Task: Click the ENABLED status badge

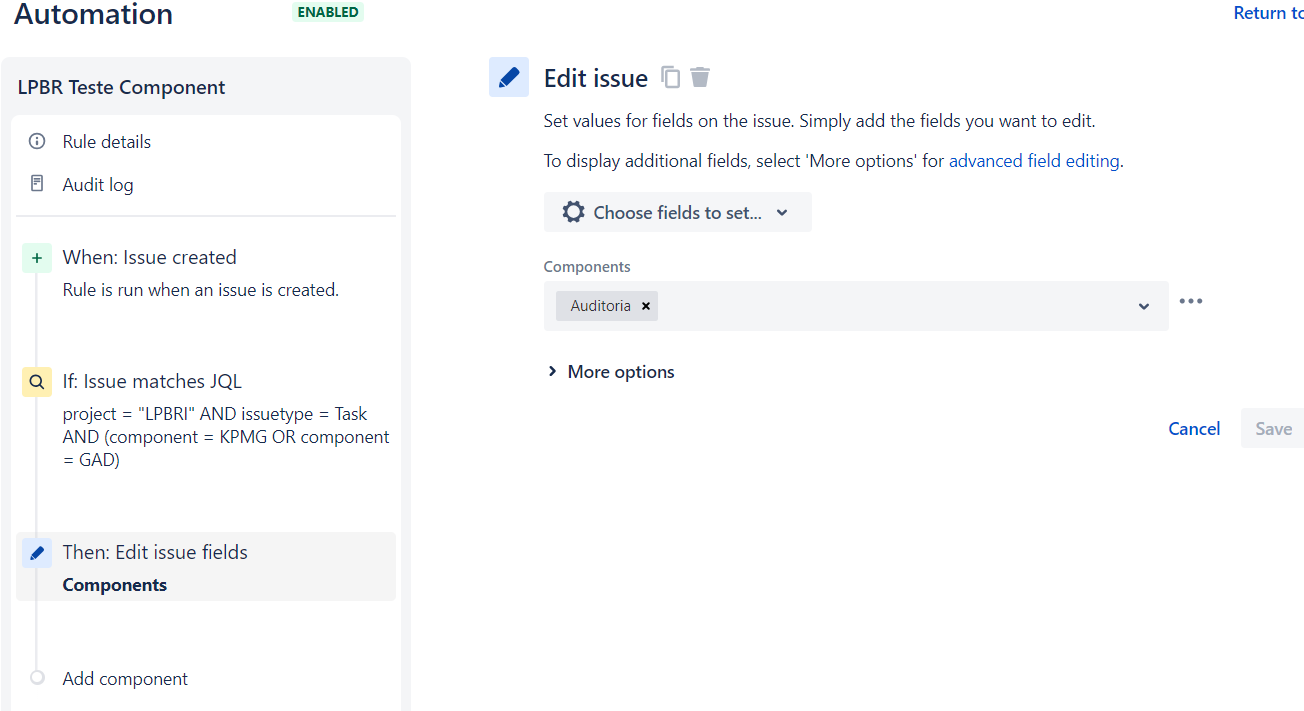Action: coord(328,12)
